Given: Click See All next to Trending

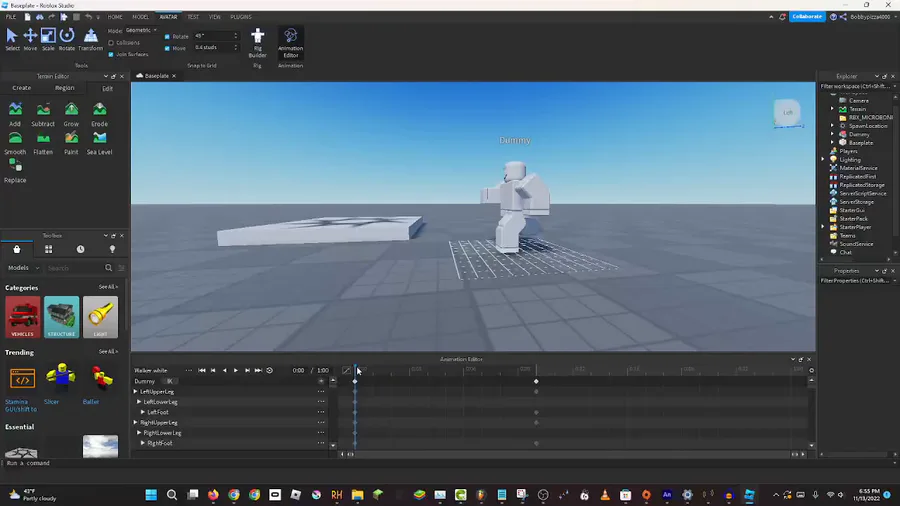Looking at the screenshot, I should 108,352.
